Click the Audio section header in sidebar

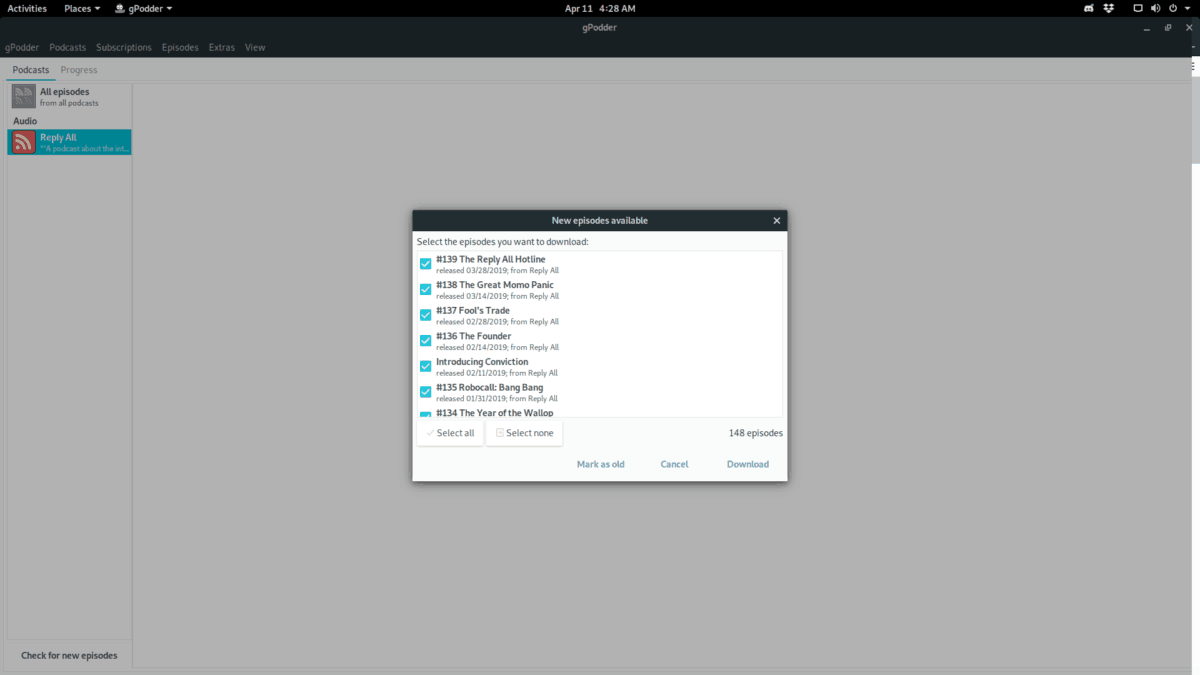pos(25,121)
